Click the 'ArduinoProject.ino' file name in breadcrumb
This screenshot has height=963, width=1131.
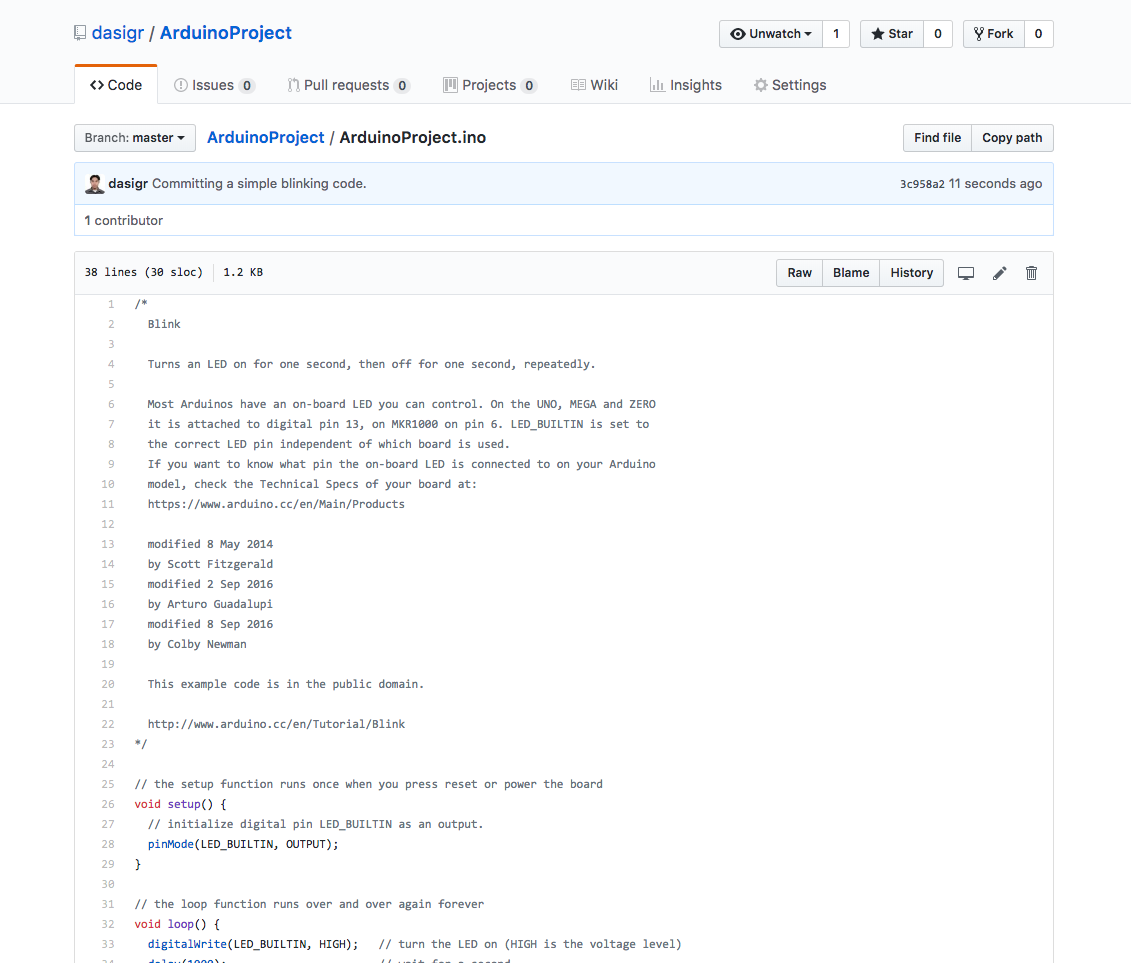413,138
